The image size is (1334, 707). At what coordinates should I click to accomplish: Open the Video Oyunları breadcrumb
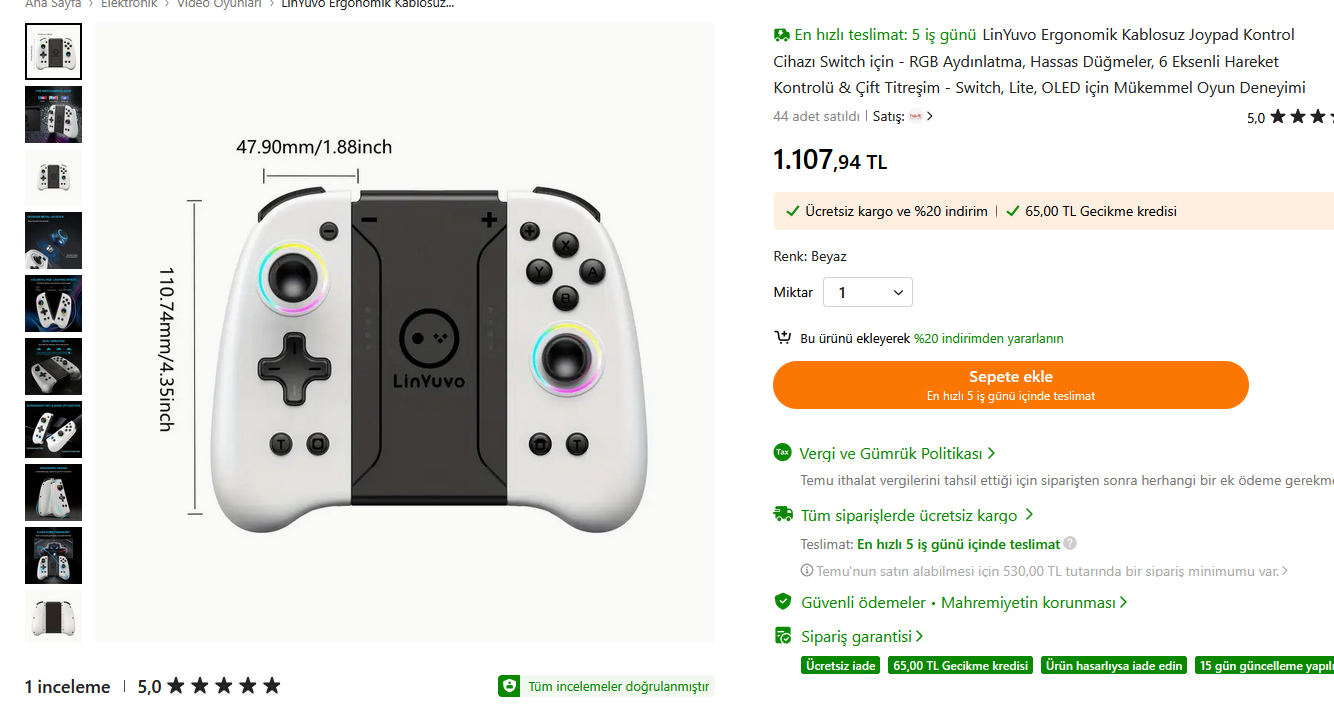[219, 4]
